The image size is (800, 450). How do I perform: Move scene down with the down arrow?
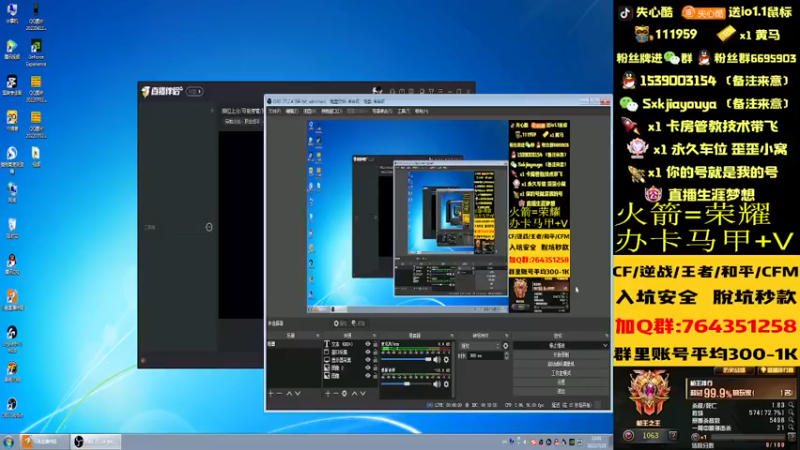pyautogui.click(x=298, y=393)
